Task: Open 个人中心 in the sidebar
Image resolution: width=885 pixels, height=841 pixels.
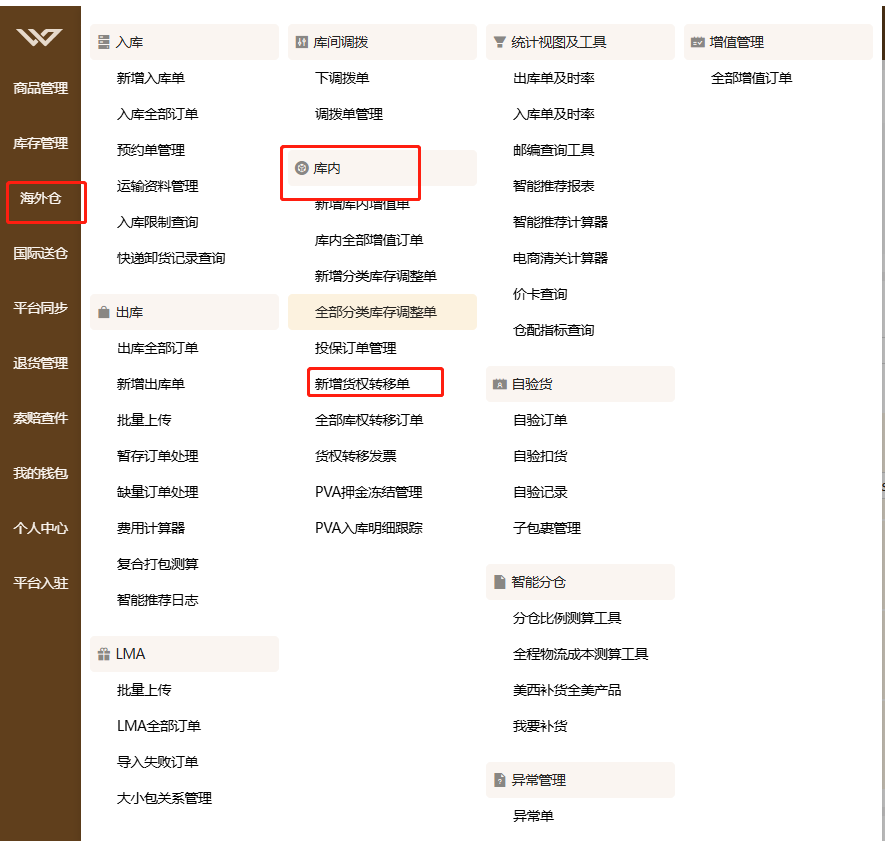Action: [x=41, y=528]
